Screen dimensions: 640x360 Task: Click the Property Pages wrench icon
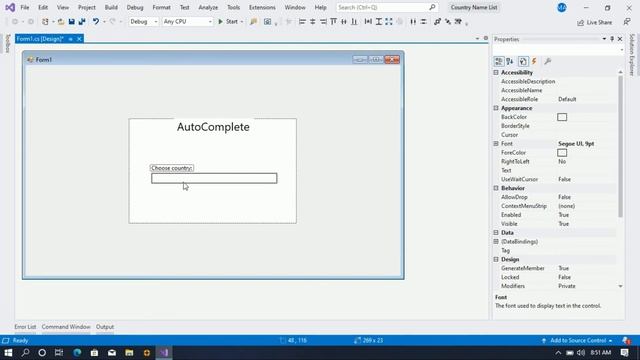[548, 61]
